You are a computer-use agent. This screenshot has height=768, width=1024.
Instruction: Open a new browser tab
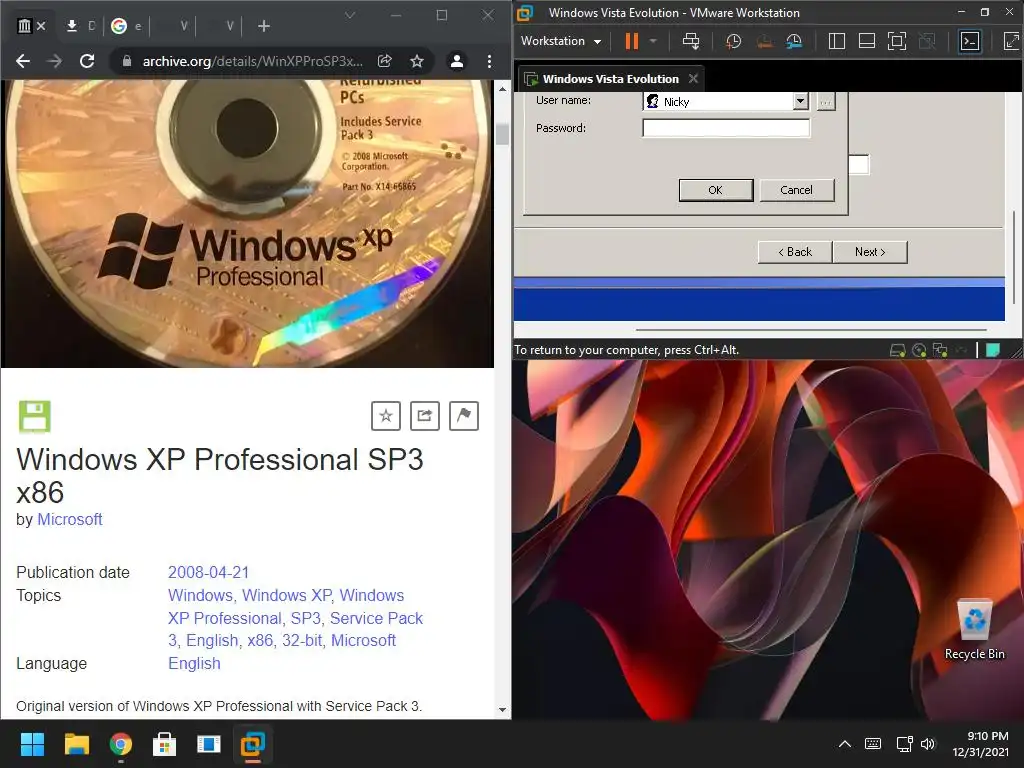(264, 25)
